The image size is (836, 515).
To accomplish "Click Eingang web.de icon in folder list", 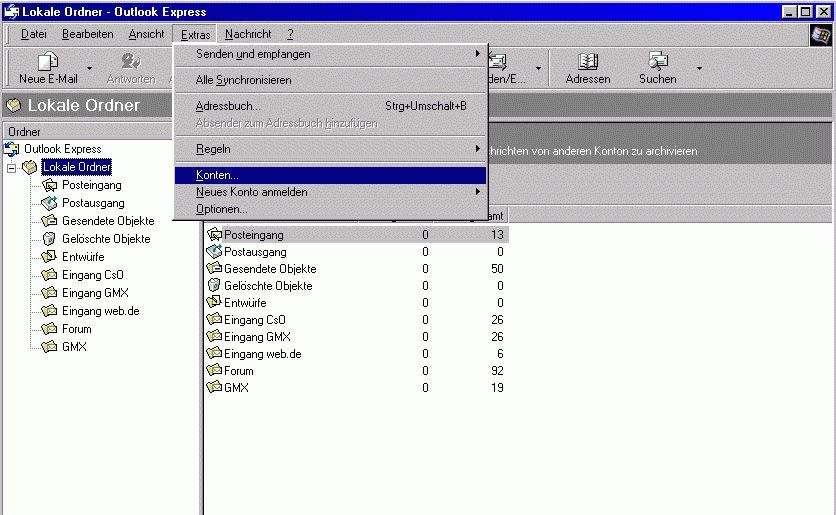I will click(214, 353).
